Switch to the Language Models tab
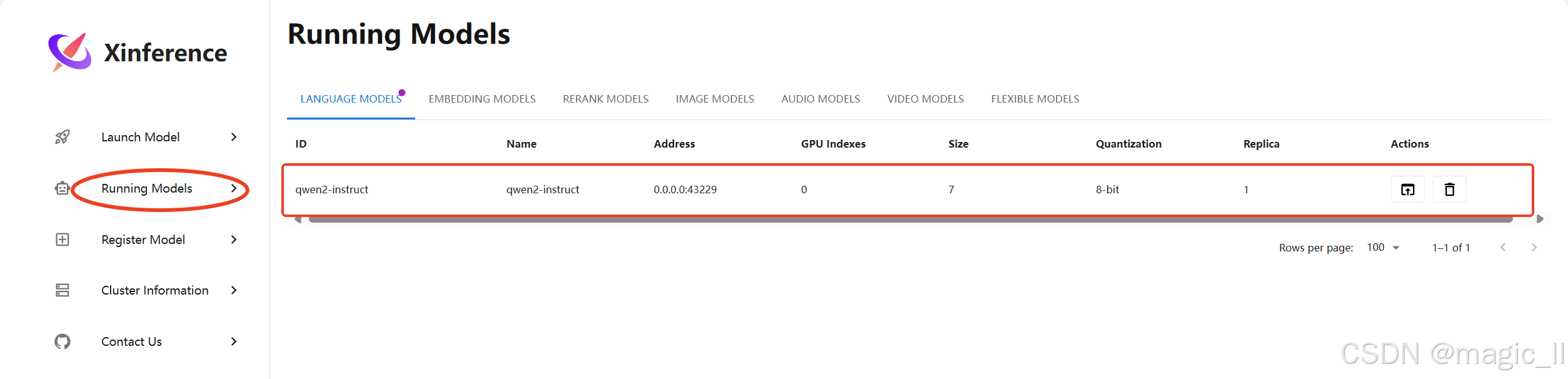 point(351,99)
